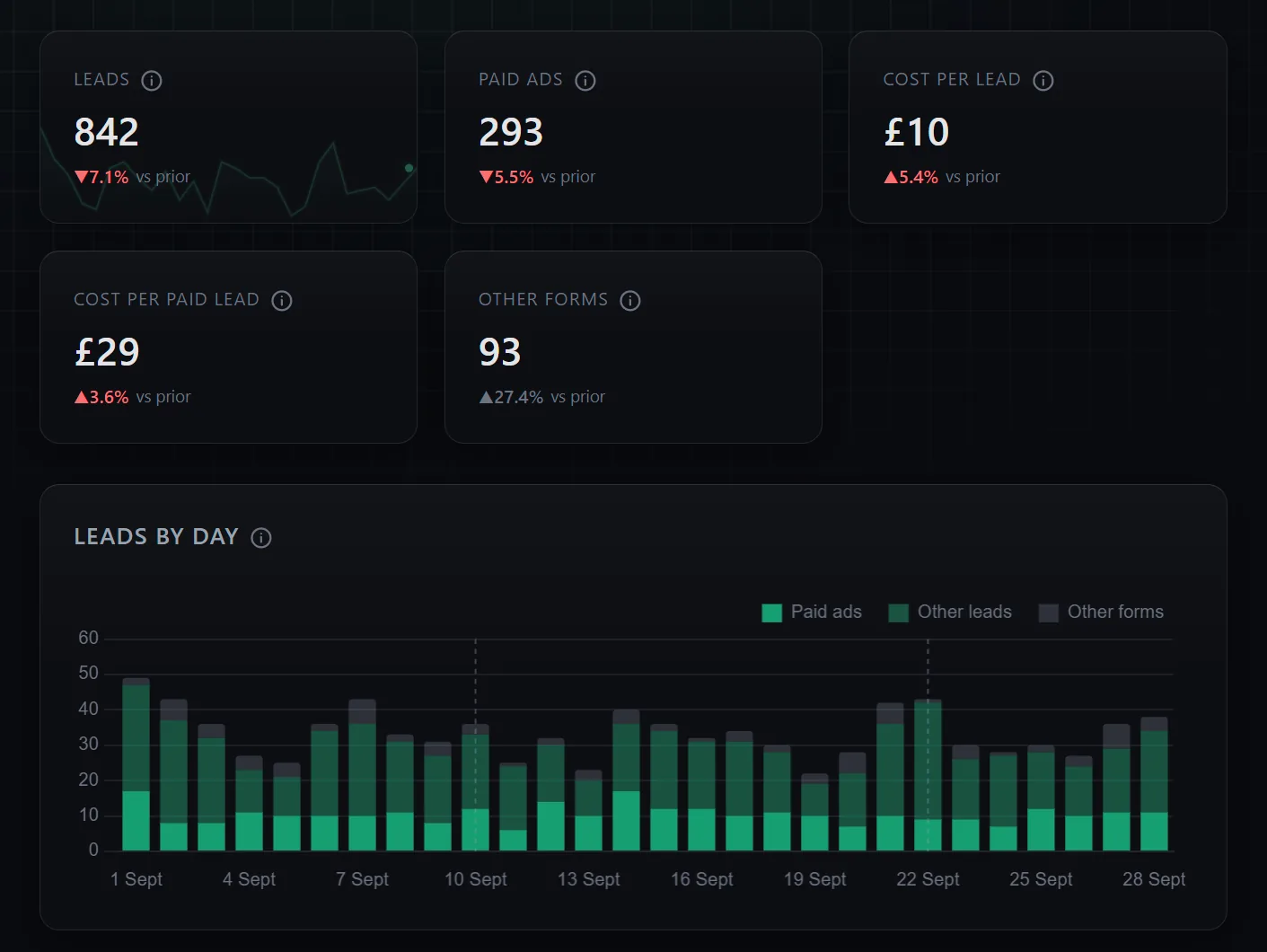Viewport: 1267px width, 952px height.
Task: Click the info icon beside OTHER FORMS
Action: [630, 301]
